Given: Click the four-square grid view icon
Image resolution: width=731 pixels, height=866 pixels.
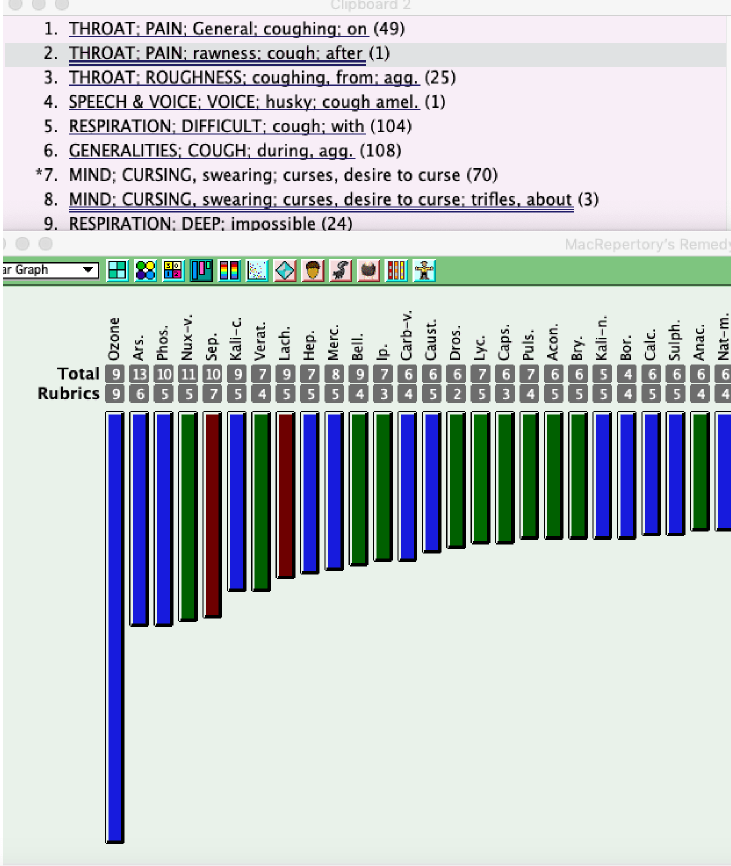Looking at the screenshot, I should pyautogui.click(x=119, y=270).
